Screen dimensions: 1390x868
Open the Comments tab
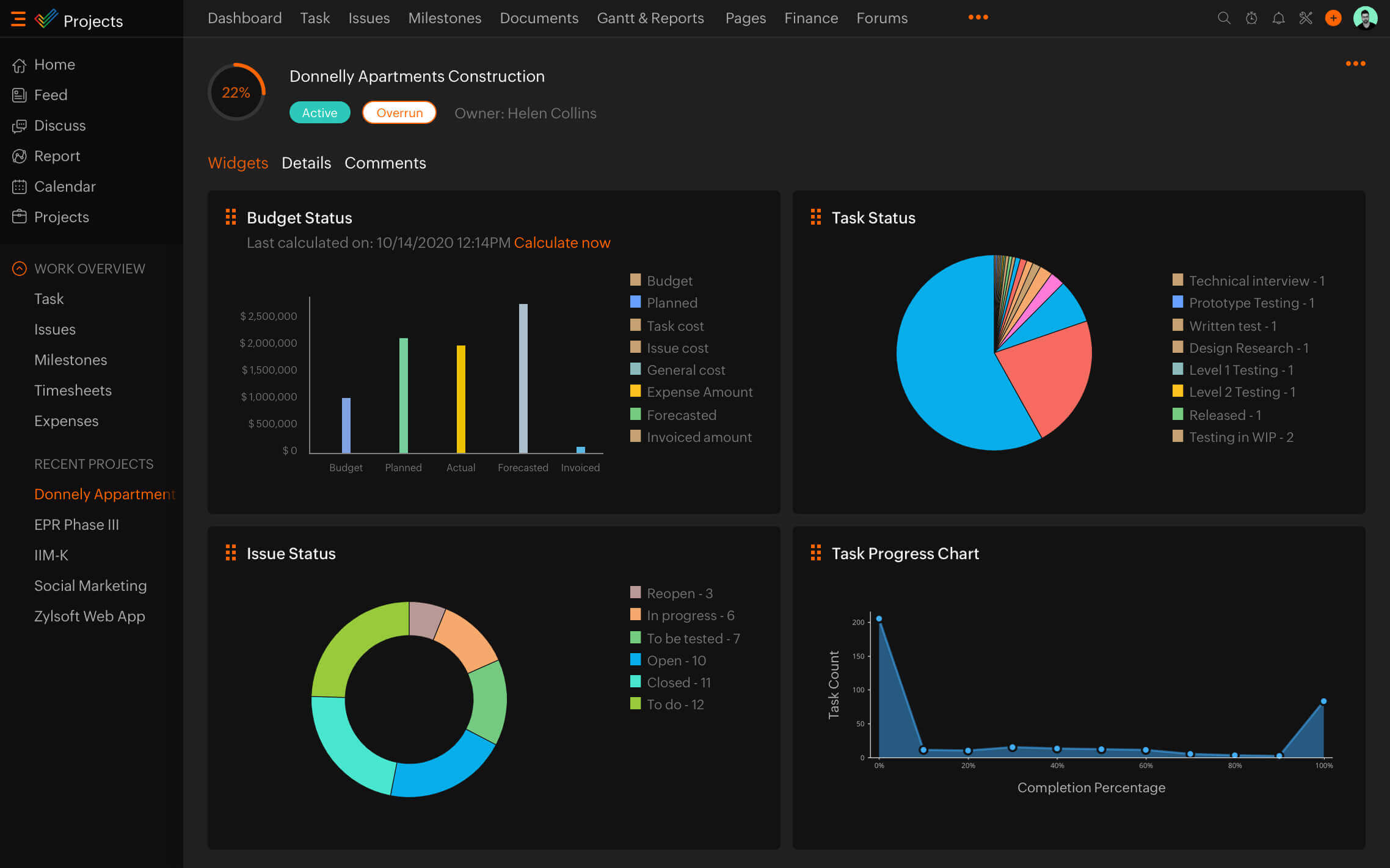click(385, 163)
